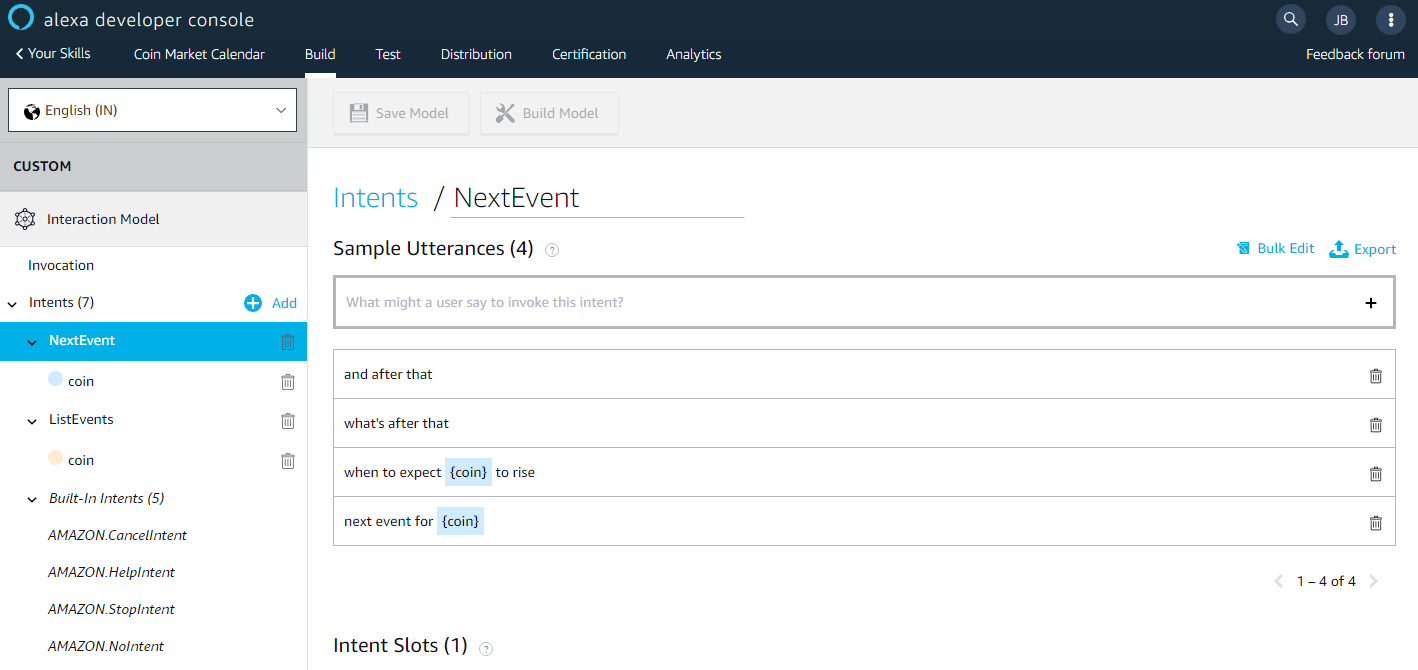The image size is (1418, 670).
Task: Delete utterance 'and after that'
Action: (x=1375, y=375)
